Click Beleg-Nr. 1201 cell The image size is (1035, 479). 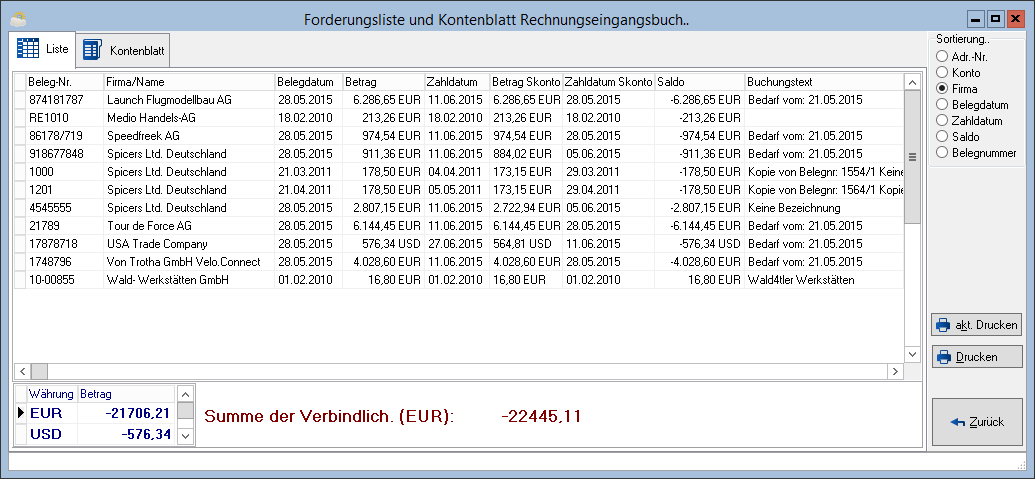pos(65,189)
